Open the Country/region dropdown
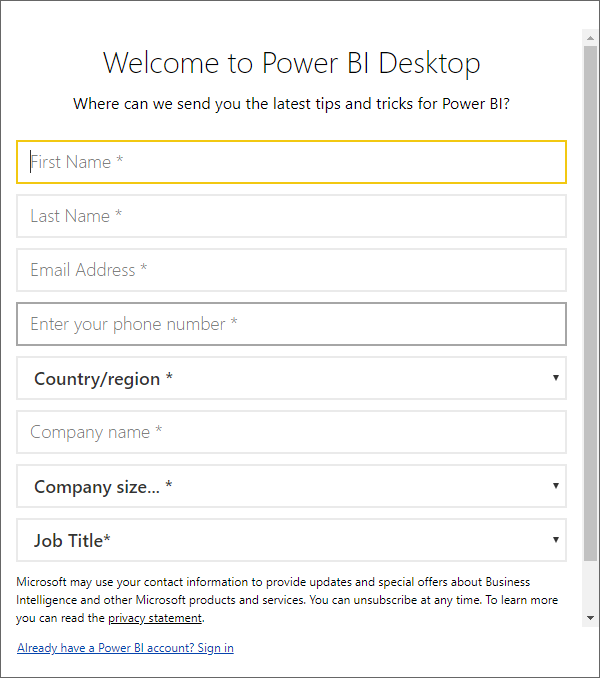 (x=291, y=378)
